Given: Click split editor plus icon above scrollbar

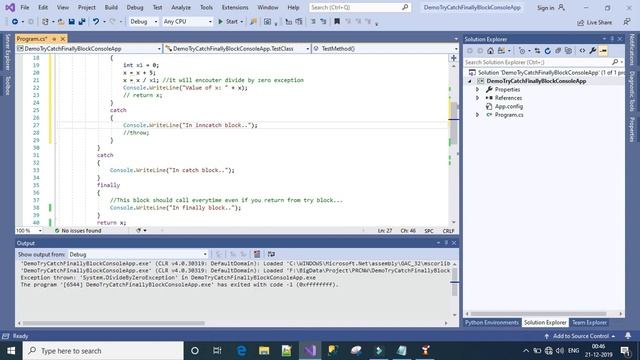Looking at the screenshot, I should (453, 58).
